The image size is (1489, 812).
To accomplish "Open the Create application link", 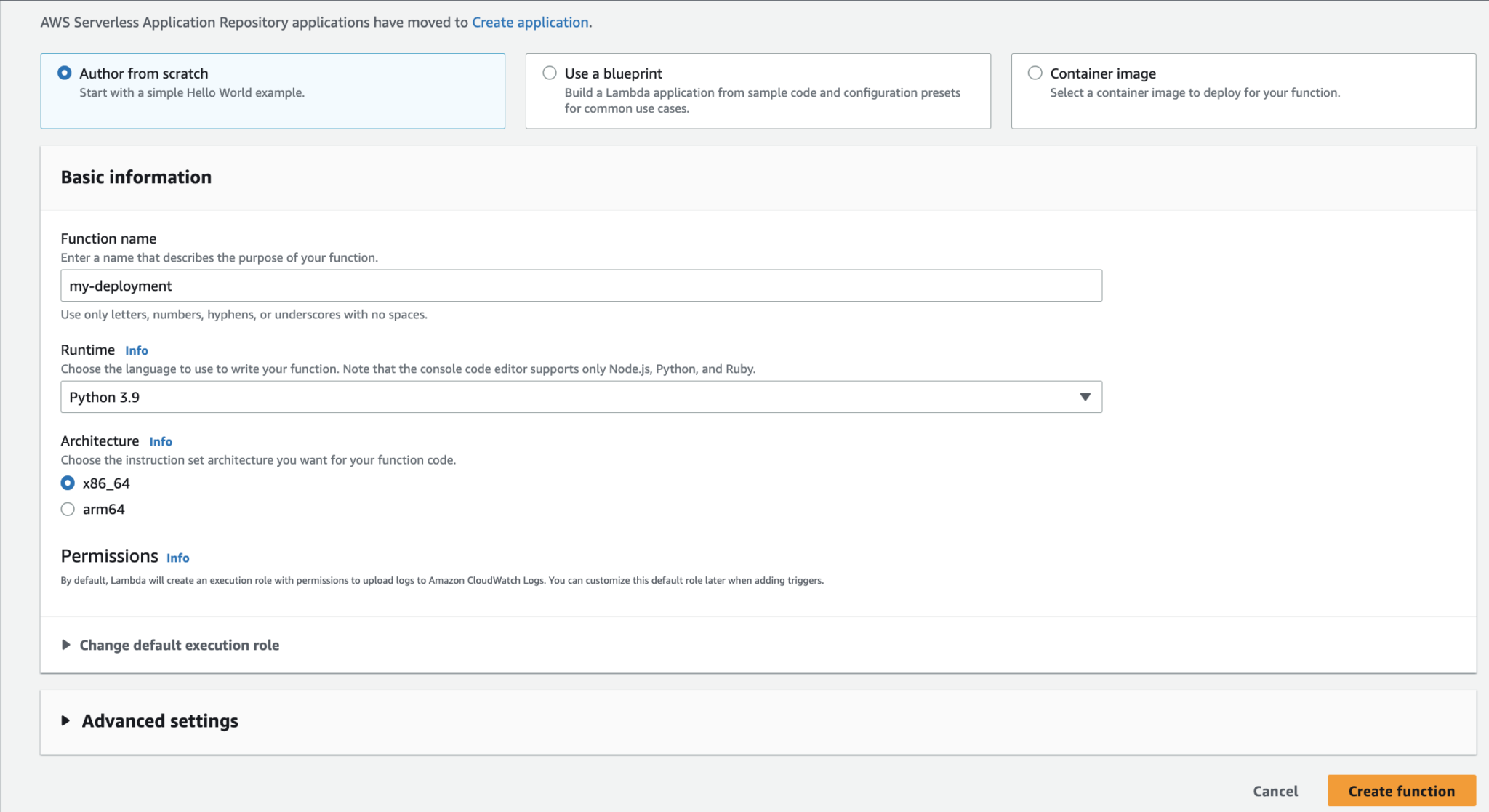I will pyautogui.click(x=530, y=22).
